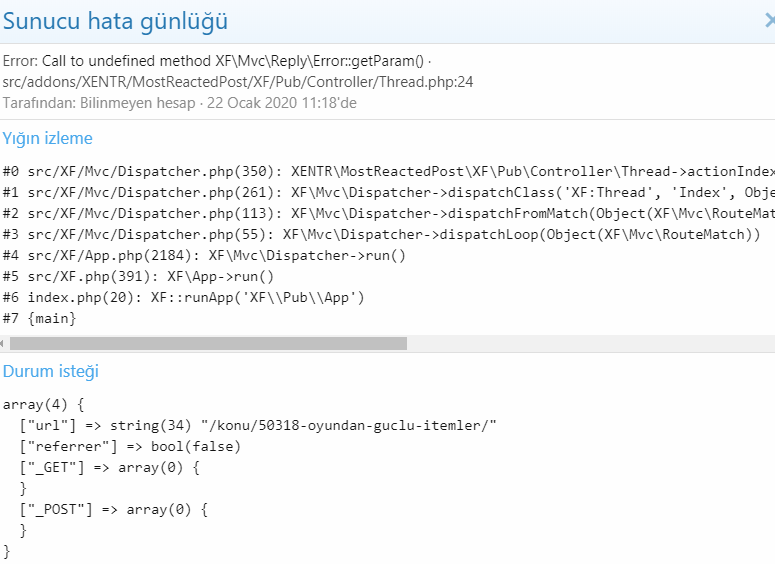Click stack trace line #0 Dispatcher.php(350)
The height and width of the screenshot is (564, 775).
[388, 172]
